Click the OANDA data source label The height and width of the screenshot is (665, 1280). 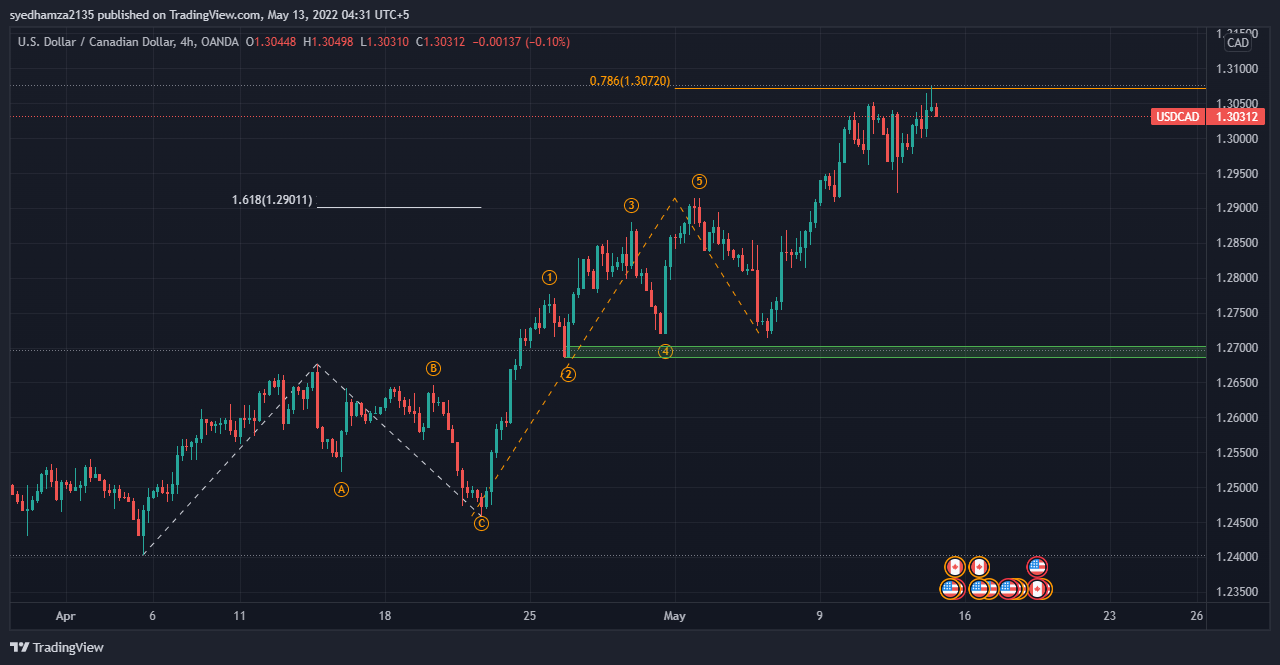219,42
